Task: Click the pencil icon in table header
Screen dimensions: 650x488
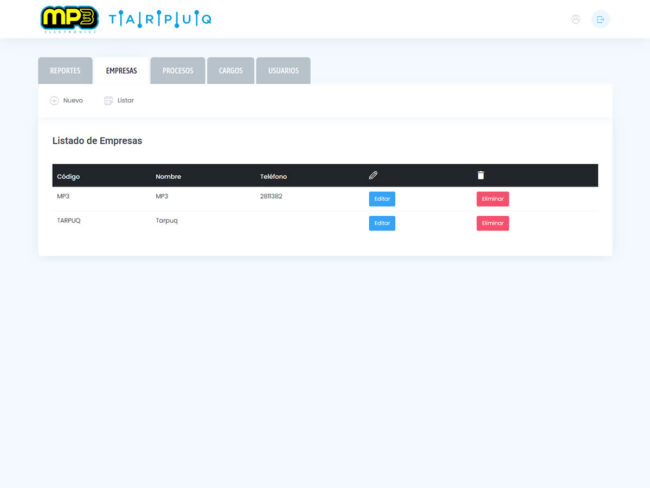Action: click(x=373, y=175)
